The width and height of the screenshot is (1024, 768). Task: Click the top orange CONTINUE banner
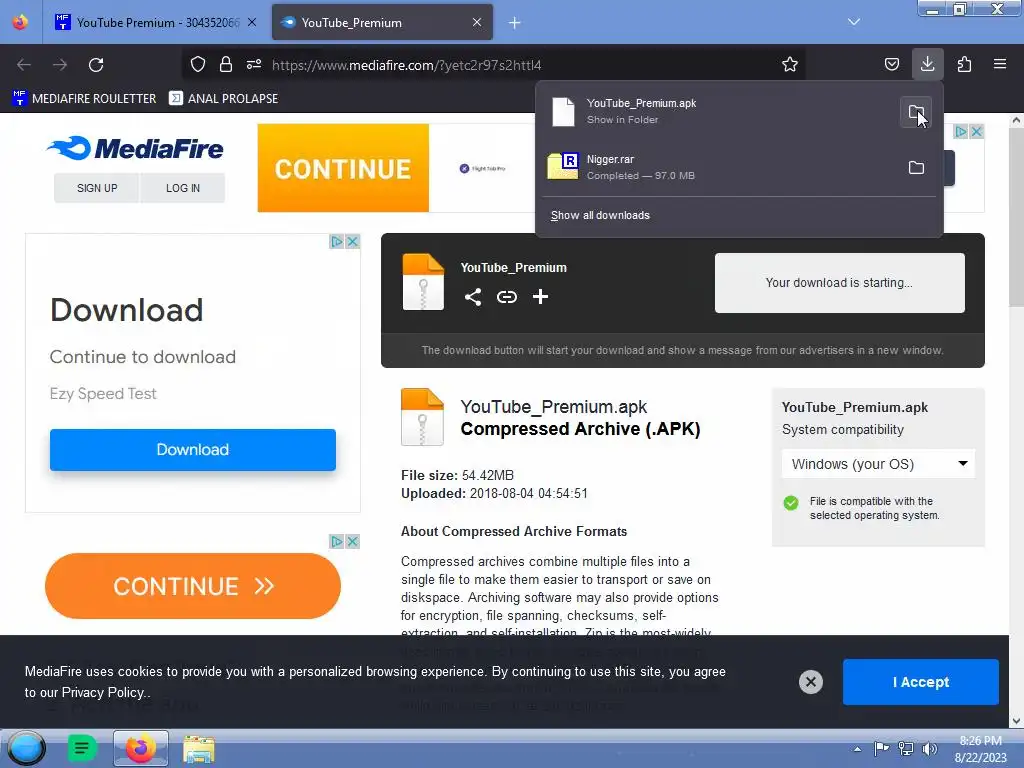coord(343,168)
